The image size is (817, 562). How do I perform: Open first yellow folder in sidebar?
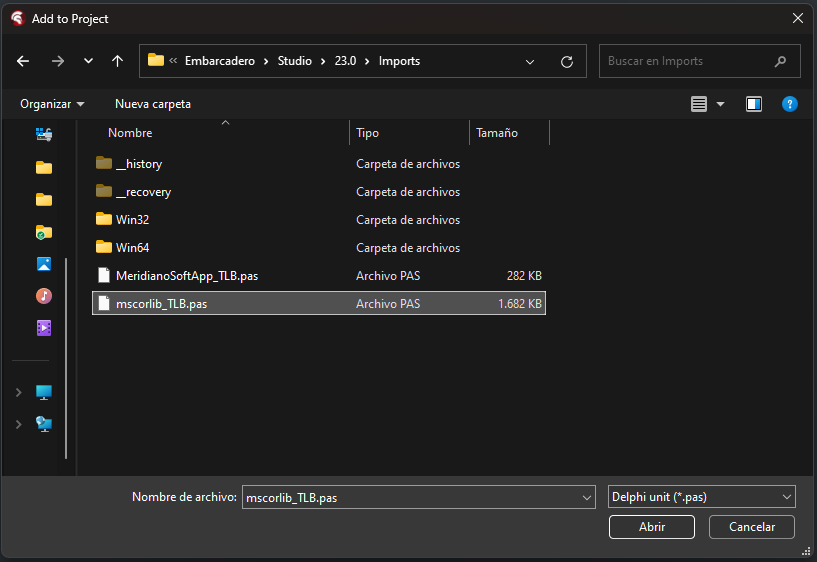pos(44,167)
